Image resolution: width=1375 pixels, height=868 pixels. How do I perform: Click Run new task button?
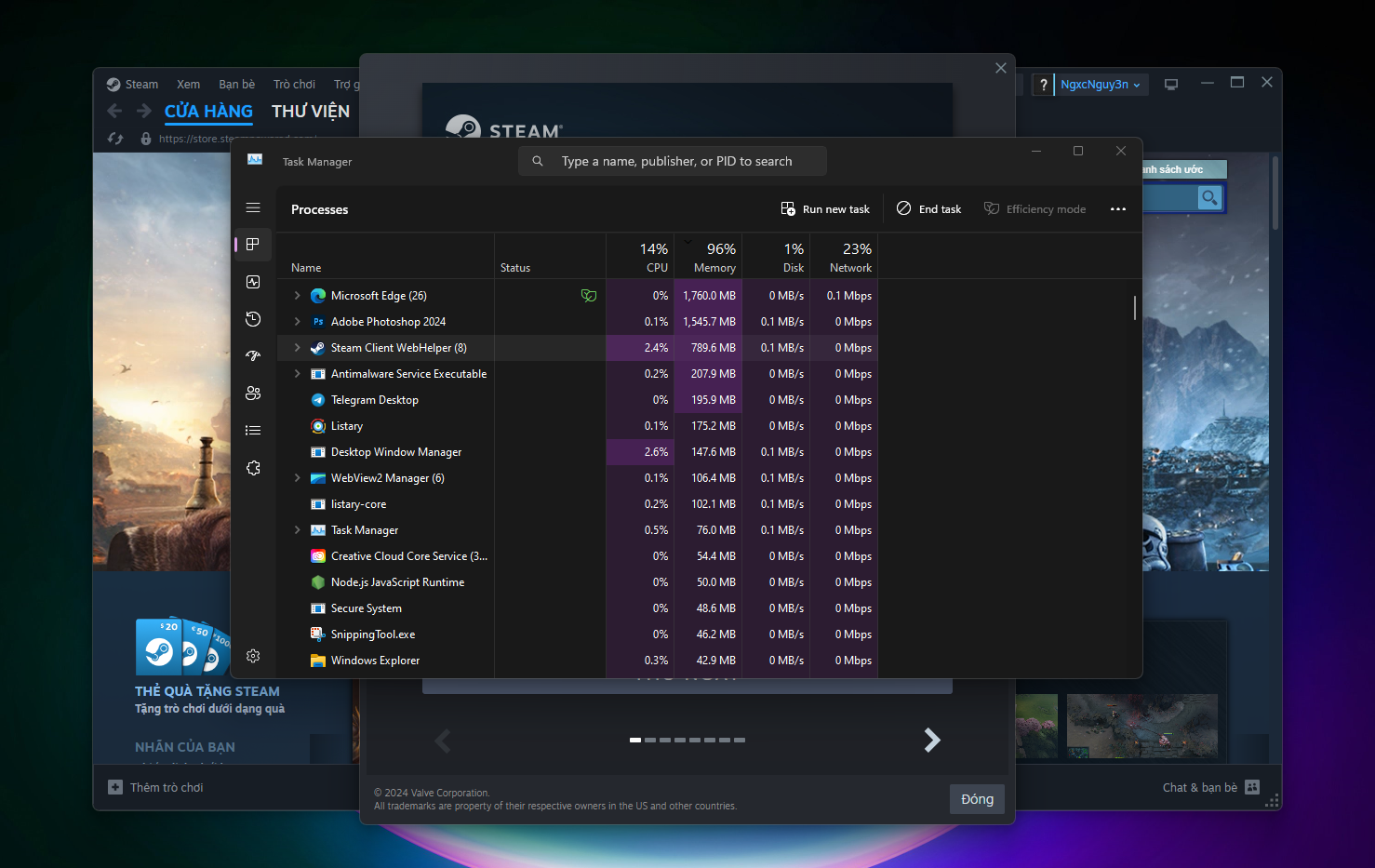[x=825, y=209]
